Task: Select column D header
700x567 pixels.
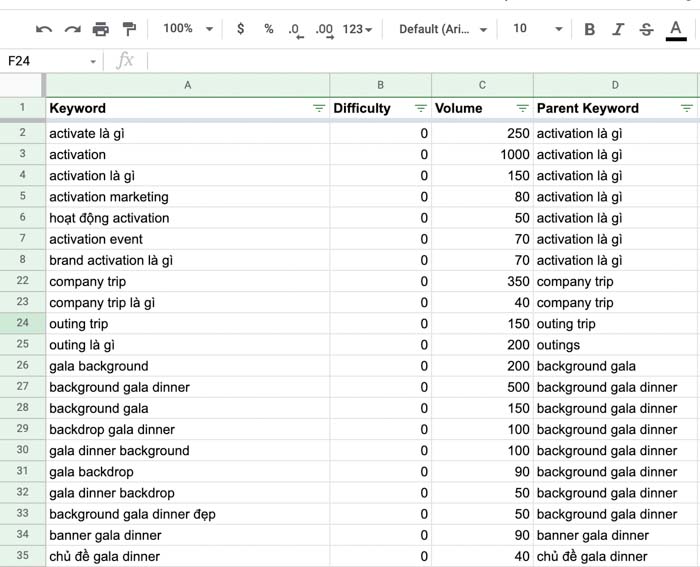Action: click(615, 85)
